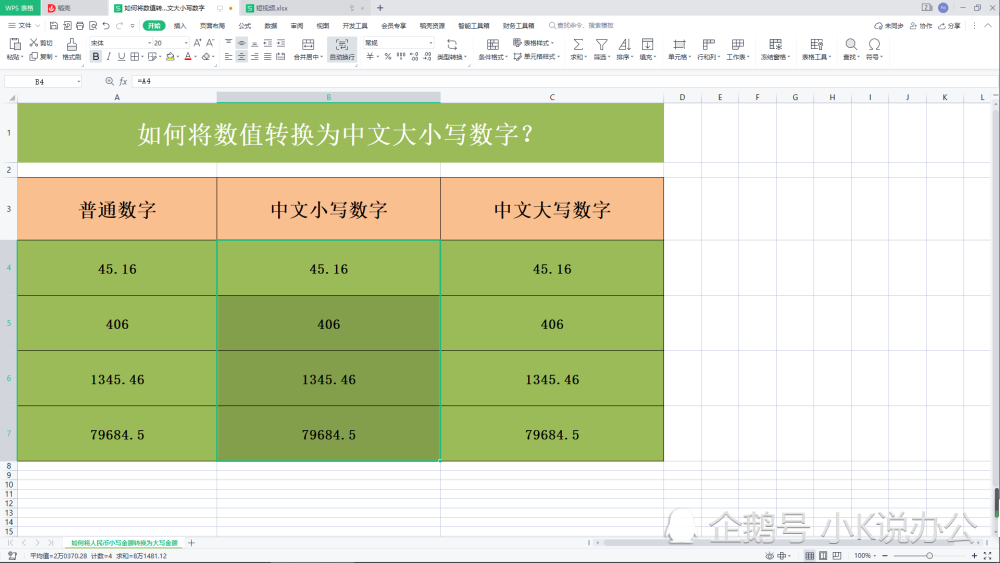
Task: Switch to the 短视频.xlsx document tab
Action: pos(305,8)
